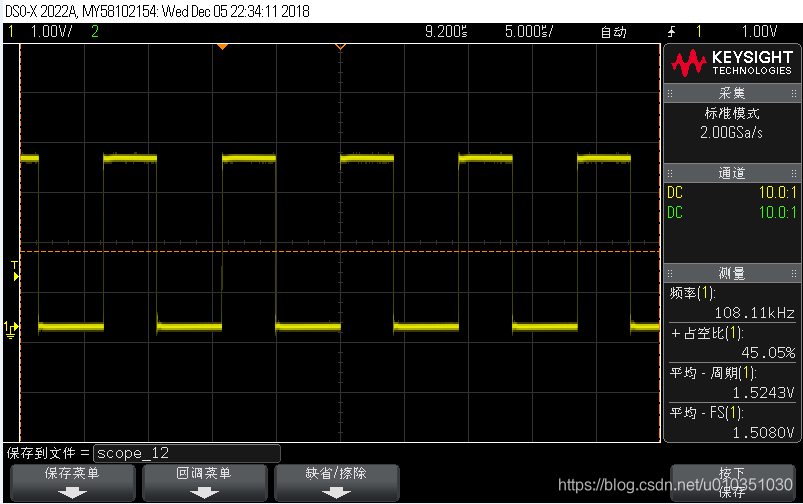Click the 9.200 delay time readout

(446, 32)
